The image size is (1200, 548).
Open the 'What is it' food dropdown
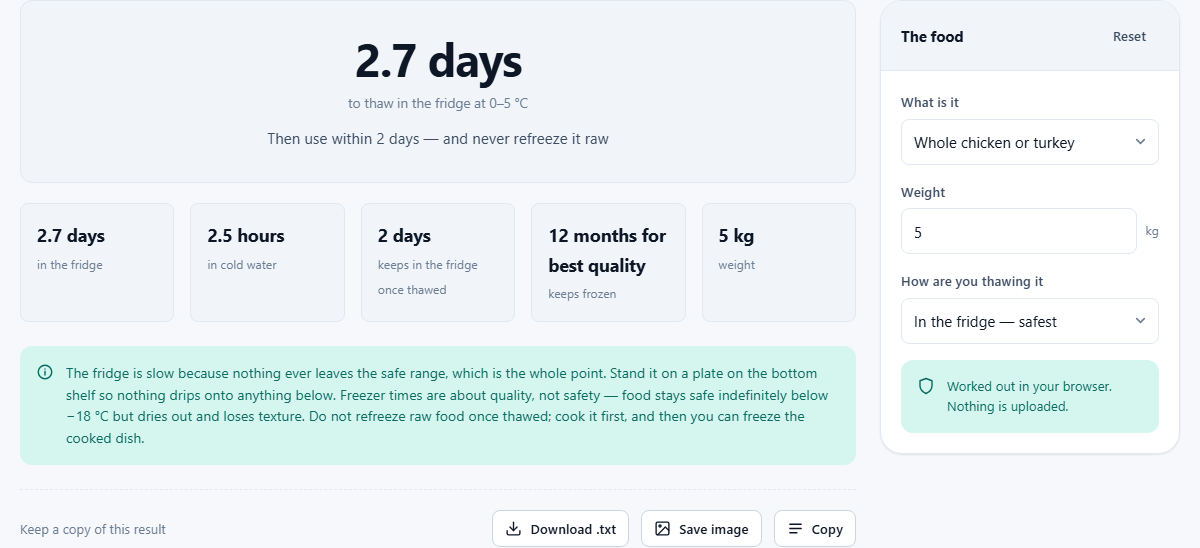(1030, 142)
